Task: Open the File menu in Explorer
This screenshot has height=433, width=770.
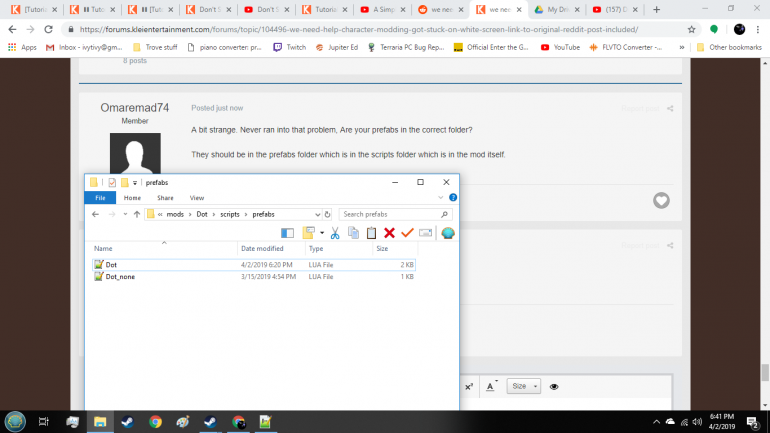Action: point(101,198)
